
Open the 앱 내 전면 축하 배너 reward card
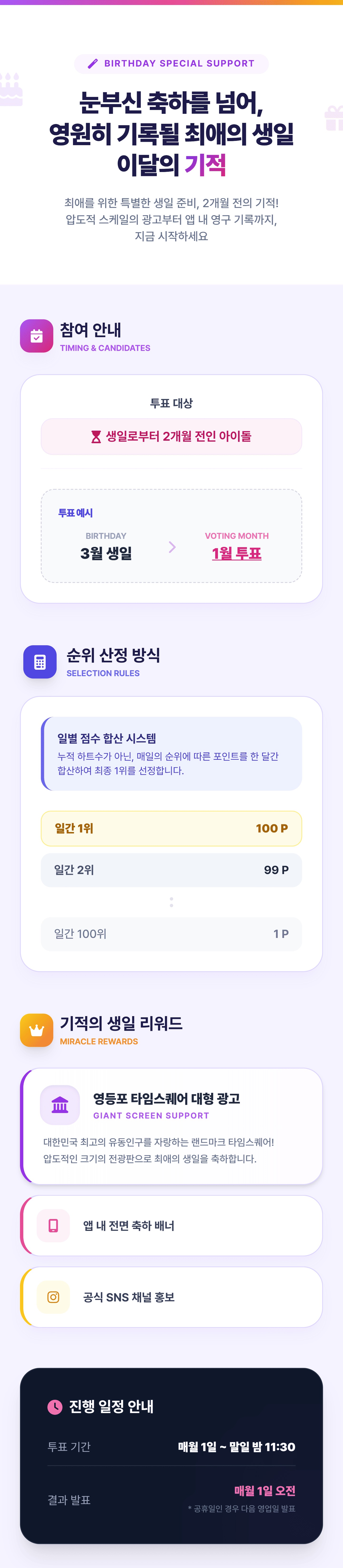(x=171, y=1225)
